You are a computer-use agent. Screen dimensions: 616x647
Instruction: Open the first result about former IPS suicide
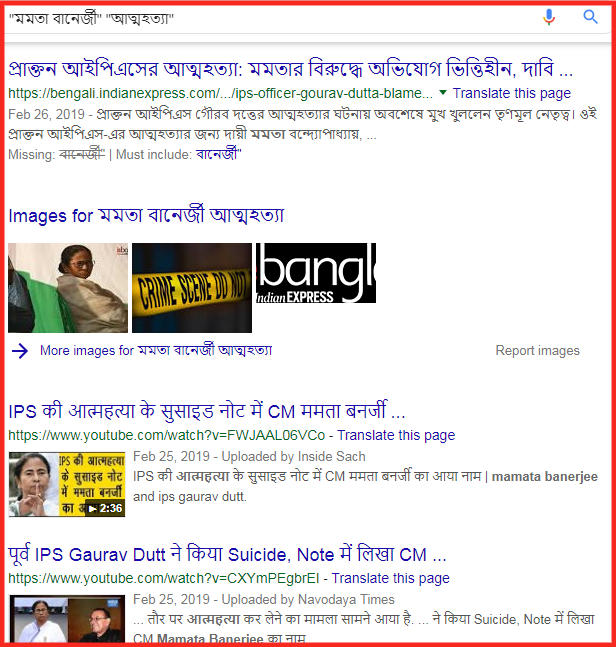[290, 69]
